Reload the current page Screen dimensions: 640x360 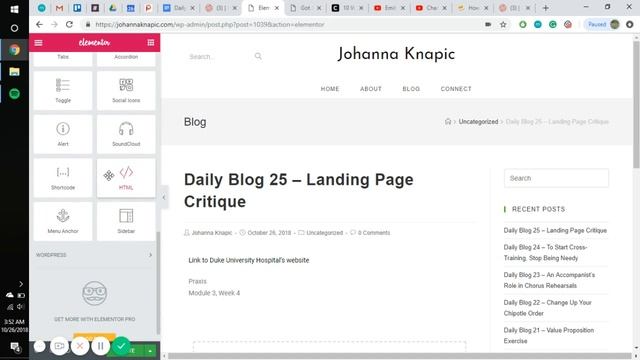pyautogui.click(x=69, y=24)
